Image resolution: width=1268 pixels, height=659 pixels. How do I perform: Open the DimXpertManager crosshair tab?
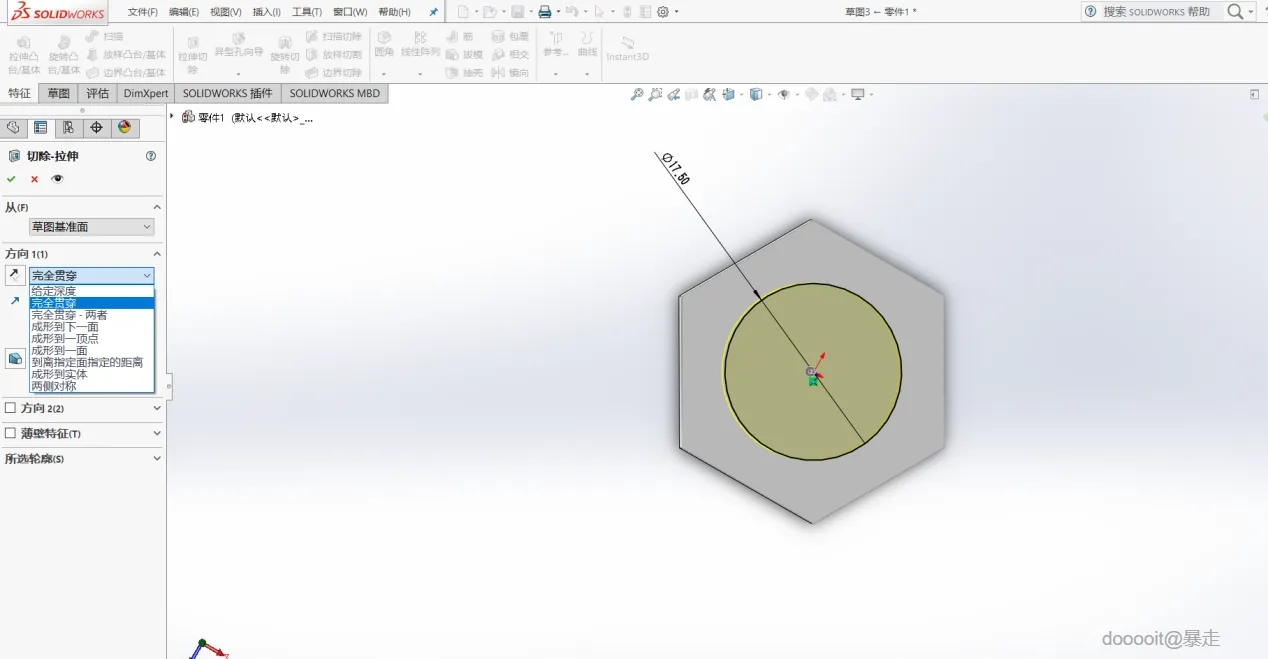click(x=96, y=127)
